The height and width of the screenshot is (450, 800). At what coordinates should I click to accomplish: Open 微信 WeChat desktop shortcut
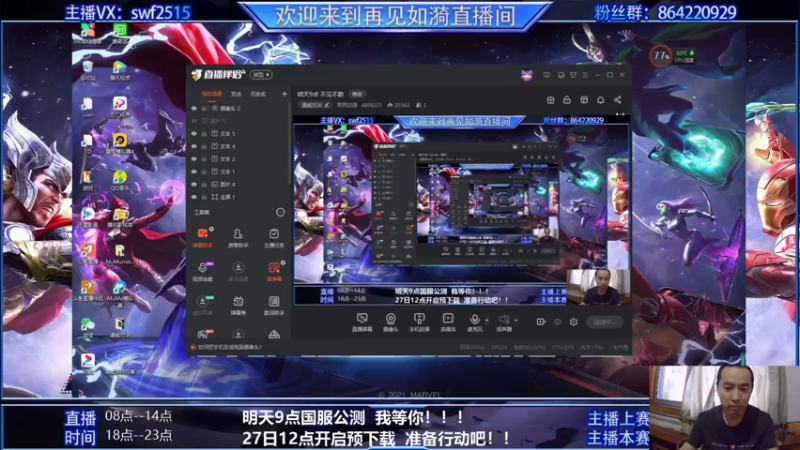[x=88, y=327]
